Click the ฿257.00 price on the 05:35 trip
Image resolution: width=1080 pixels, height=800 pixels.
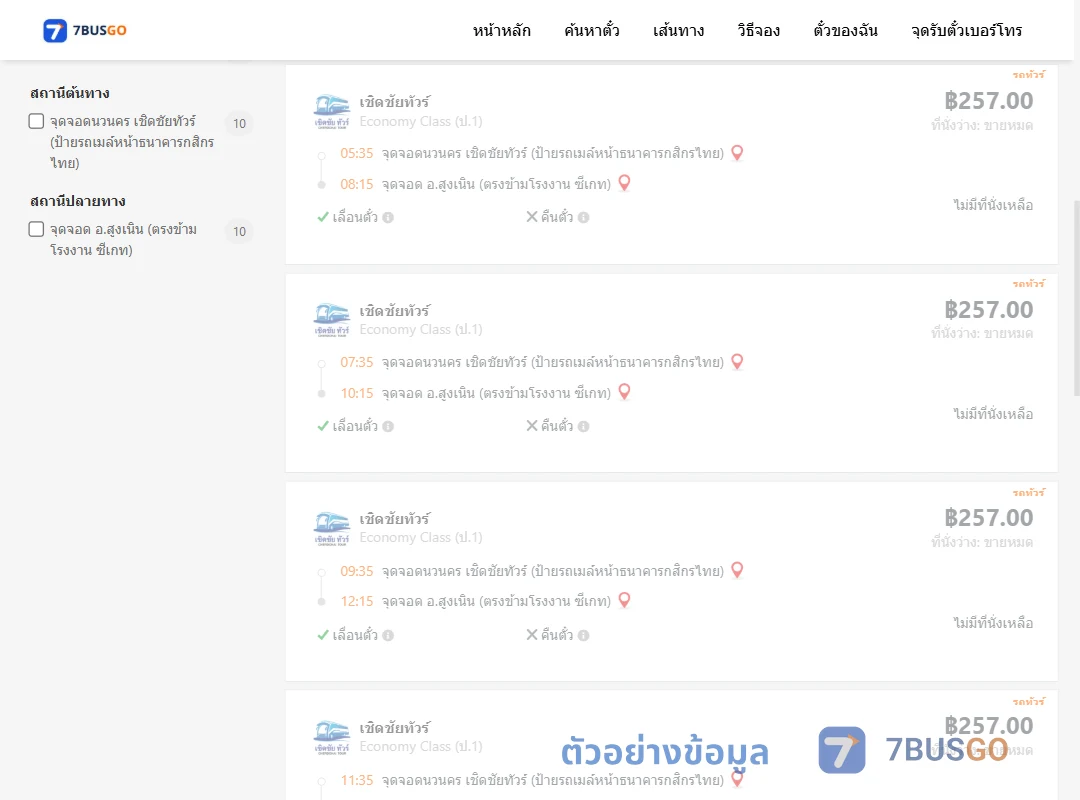(988, 101)
